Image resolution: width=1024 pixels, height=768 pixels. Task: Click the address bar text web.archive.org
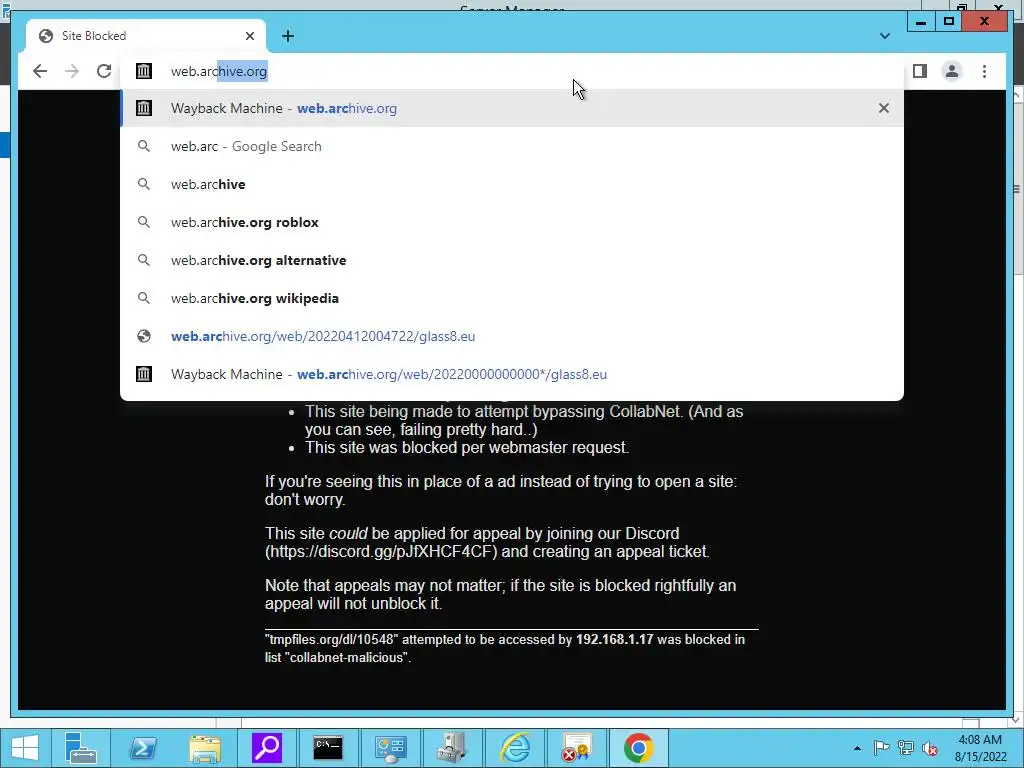coord(219,71)
